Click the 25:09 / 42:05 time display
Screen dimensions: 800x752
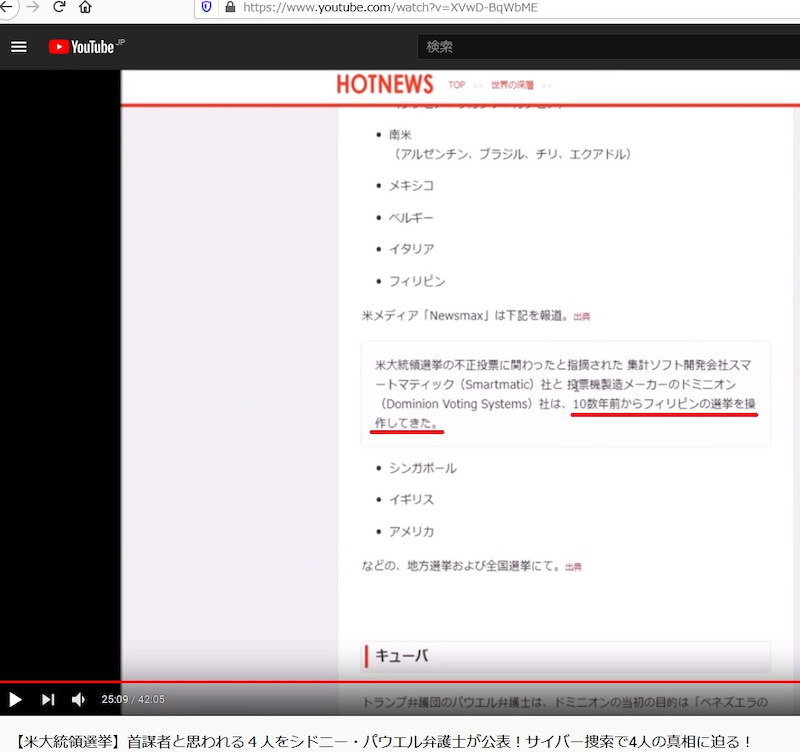(x=133, y=699)
